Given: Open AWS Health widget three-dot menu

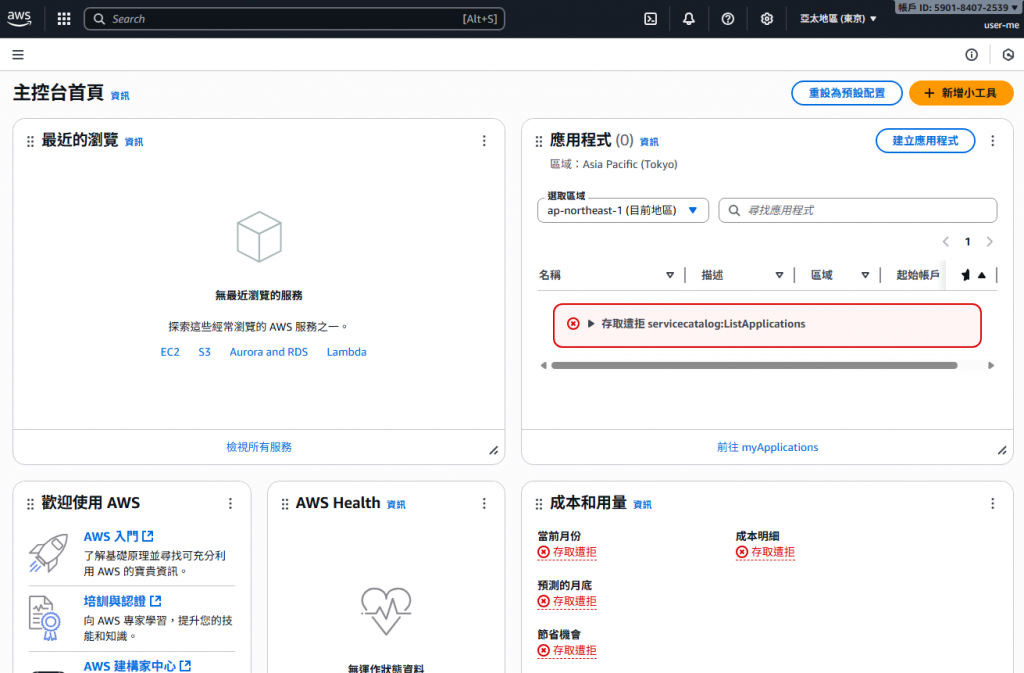Looking at the screenshot, I should click(x=484, y=503).
